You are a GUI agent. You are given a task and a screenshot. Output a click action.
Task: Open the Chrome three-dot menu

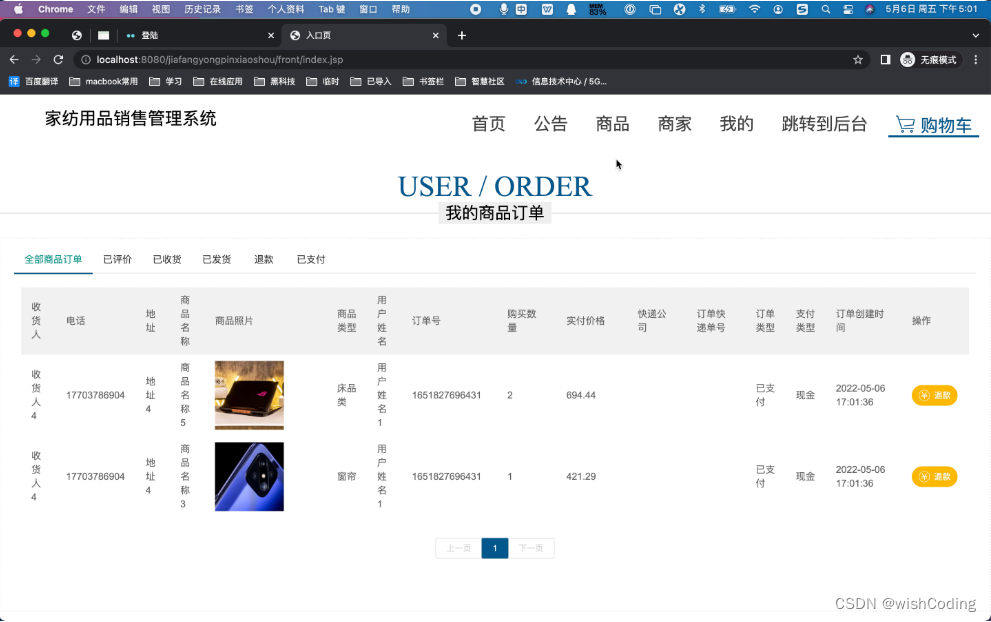(x=975, y=59)
